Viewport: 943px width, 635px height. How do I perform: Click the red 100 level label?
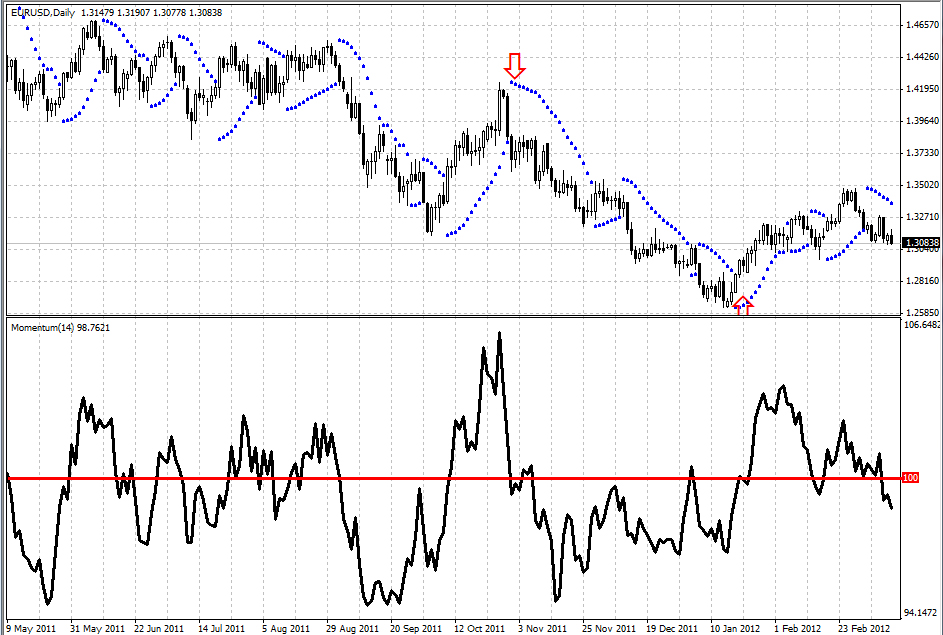(909, 479)
